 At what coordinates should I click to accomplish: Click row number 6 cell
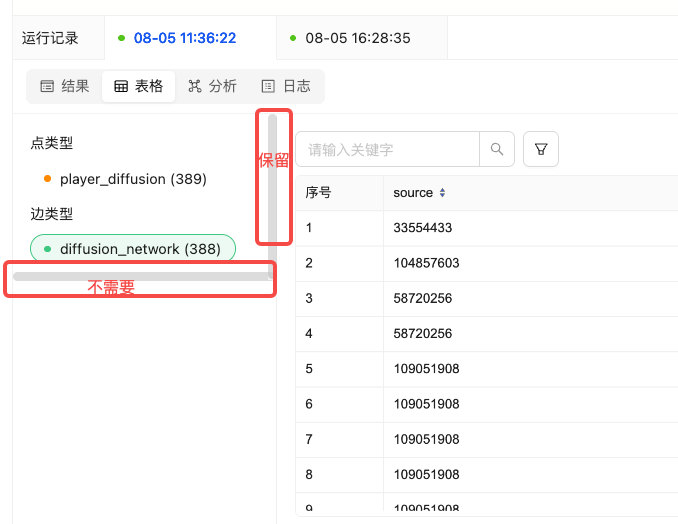(339, 404)
